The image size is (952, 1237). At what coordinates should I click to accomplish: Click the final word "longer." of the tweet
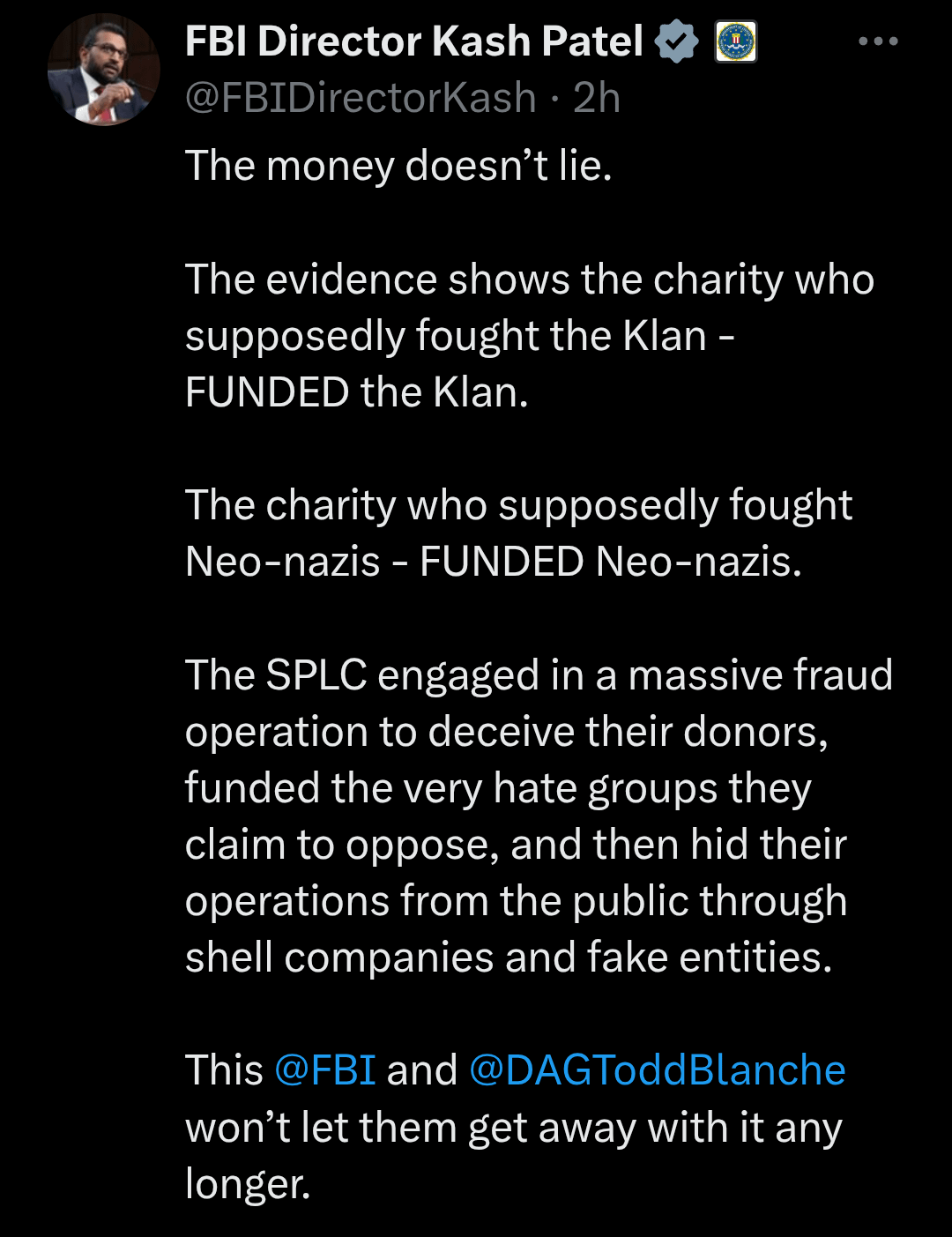coord(248,1184)
